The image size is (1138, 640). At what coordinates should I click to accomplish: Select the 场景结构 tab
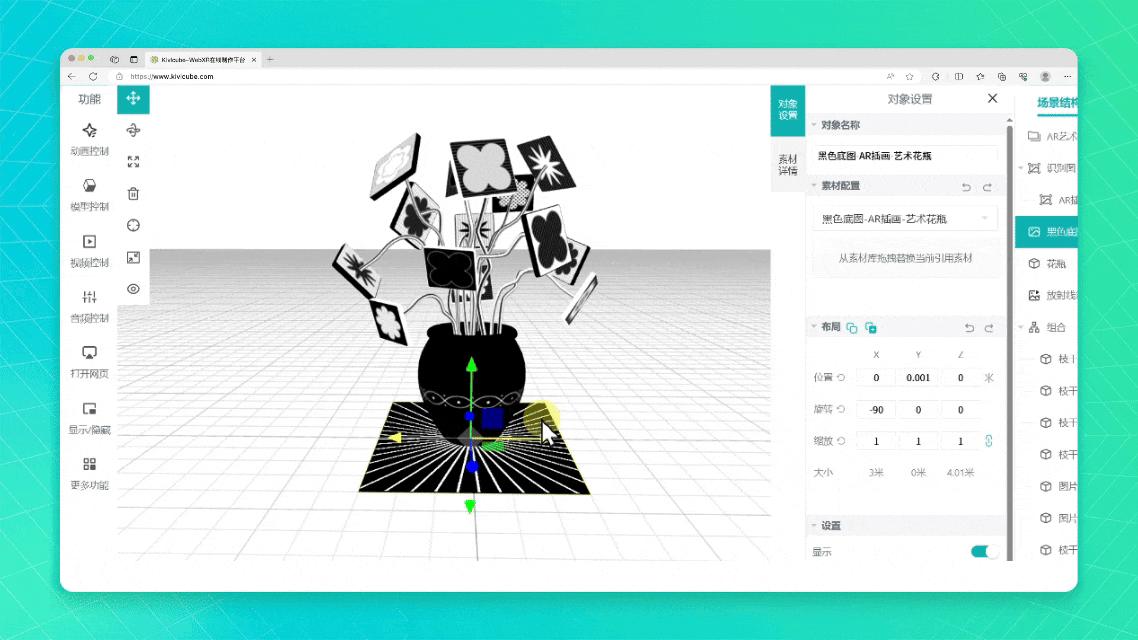pyautogui.click(x=1057, y=102)
